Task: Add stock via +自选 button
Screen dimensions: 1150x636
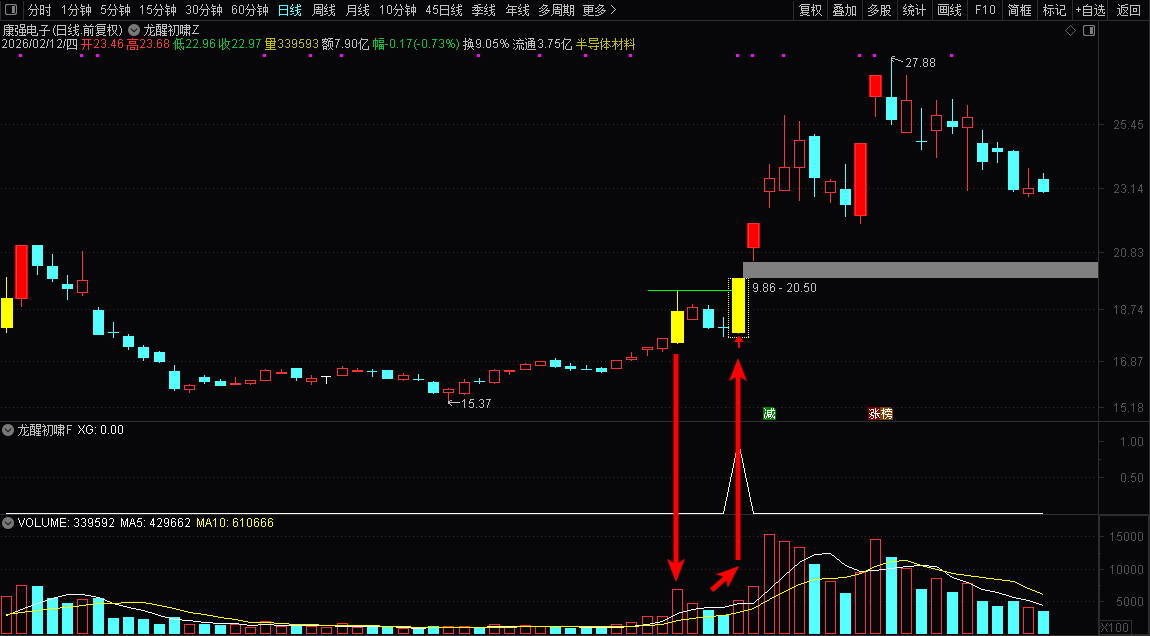Action: [1091, 10]
